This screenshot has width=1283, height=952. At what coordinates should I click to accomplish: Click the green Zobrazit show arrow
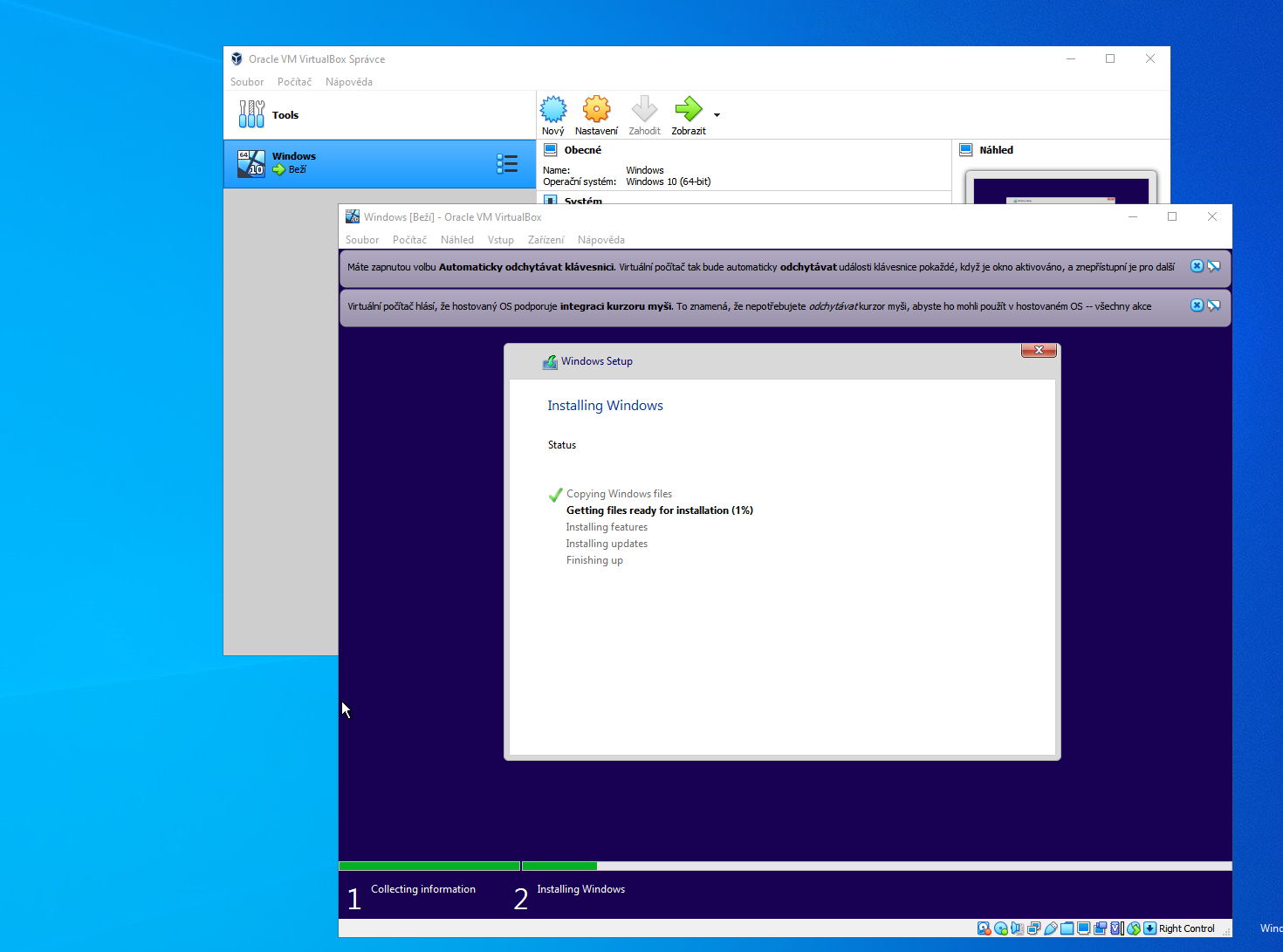click(689, 109)
